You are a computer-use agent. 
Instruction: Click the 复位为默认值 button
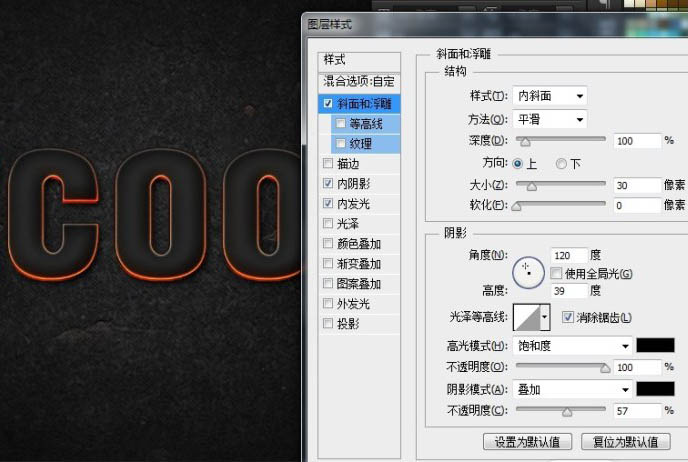coord(625,441)
